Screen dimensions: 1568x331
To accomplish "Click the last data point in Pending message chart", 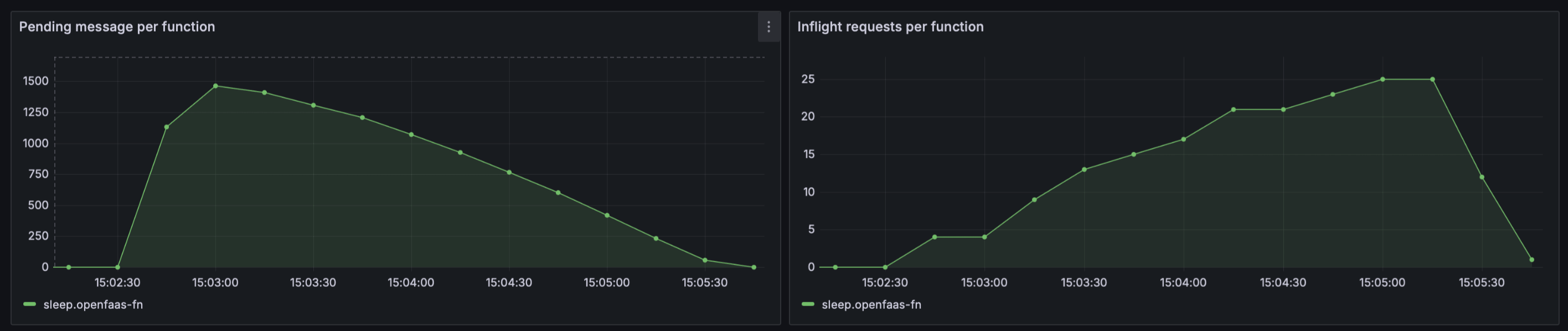I will [754, 267].
